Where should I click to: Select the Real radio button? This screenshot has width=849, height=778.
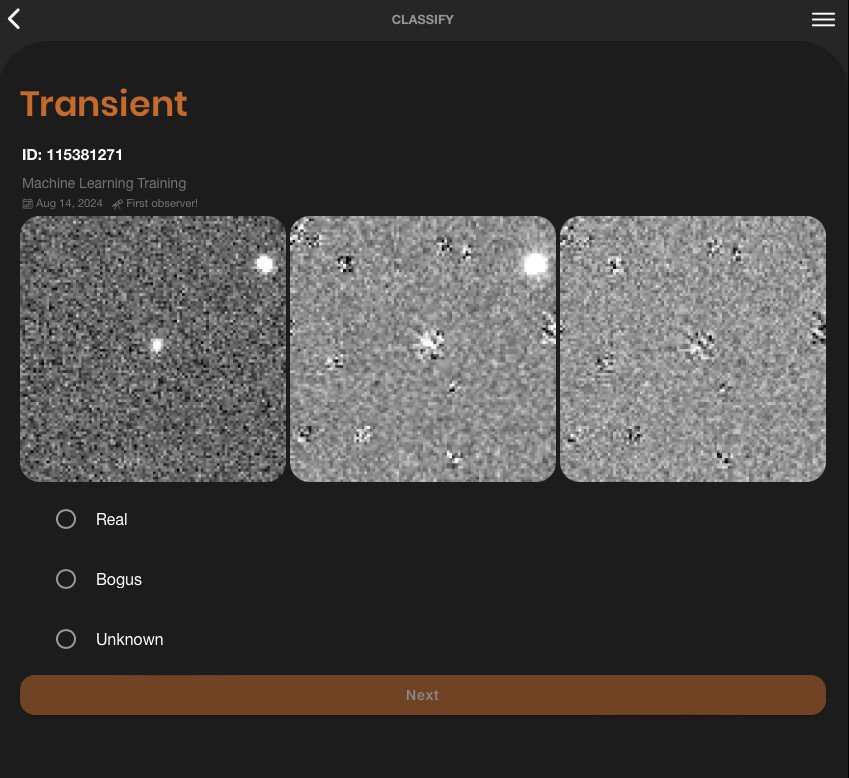pyautogui.click(x=66, y=519)
